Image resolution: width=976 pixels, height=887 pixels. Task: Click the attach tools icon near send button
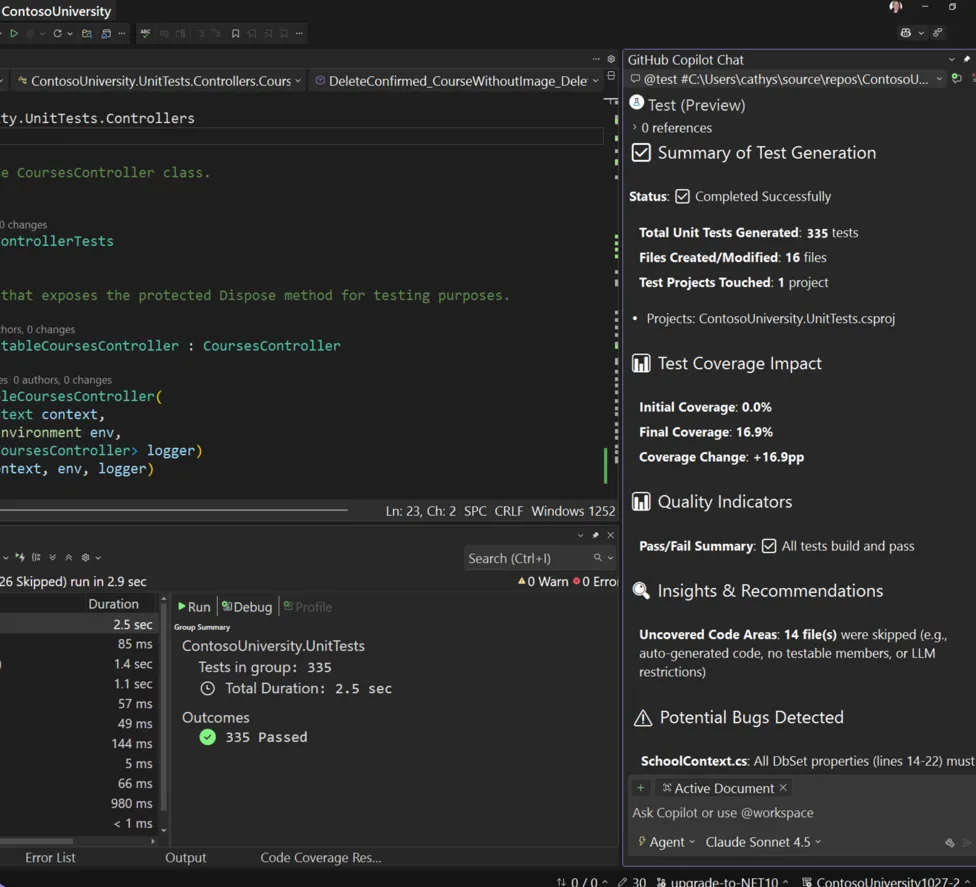[950, 842]
